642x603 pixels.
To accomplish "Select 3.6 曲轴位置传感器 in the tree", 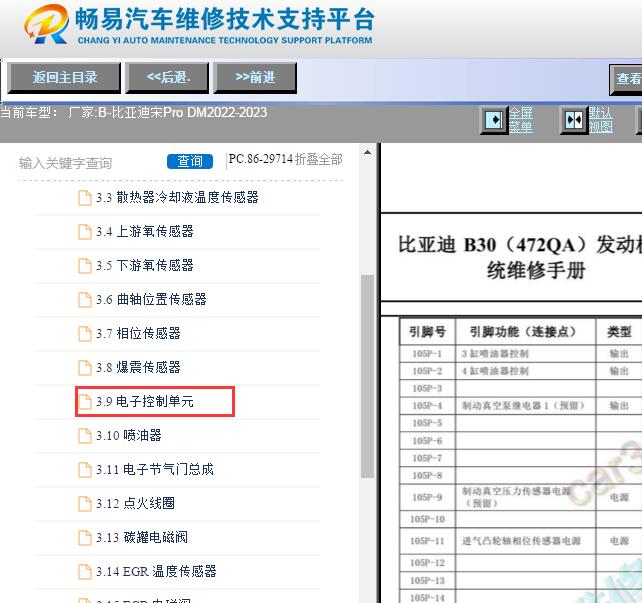I will click(x=151, y=300).
